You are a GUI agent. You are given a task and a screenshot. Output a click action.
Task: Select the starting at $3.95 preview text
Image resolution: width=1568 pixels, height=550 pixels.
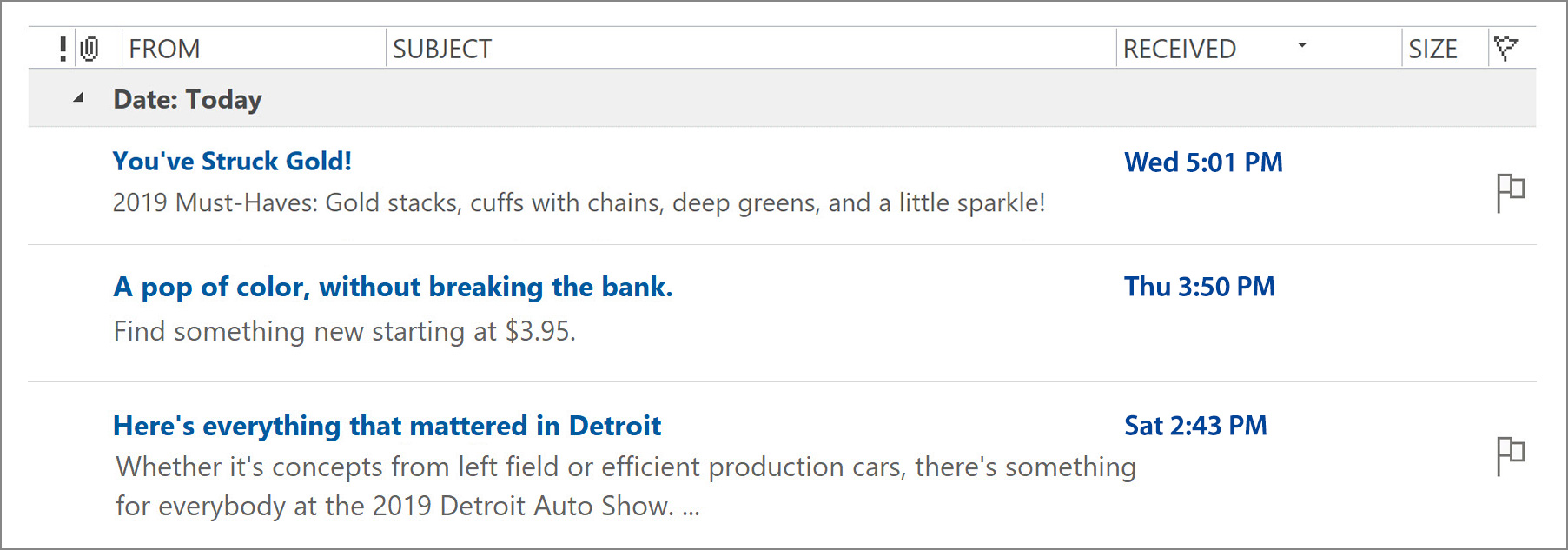344,331
